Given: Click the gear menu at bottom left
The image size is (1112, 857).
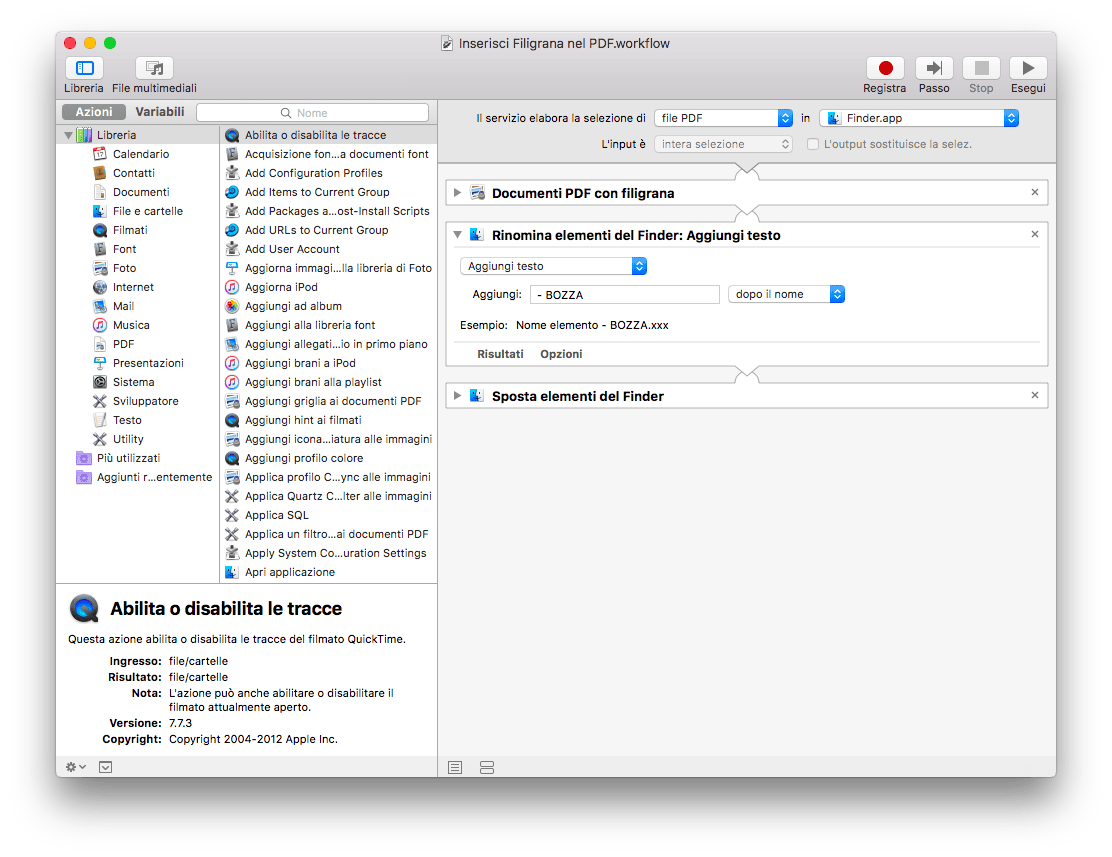Looking at the screenshot, I should (75, 767).
